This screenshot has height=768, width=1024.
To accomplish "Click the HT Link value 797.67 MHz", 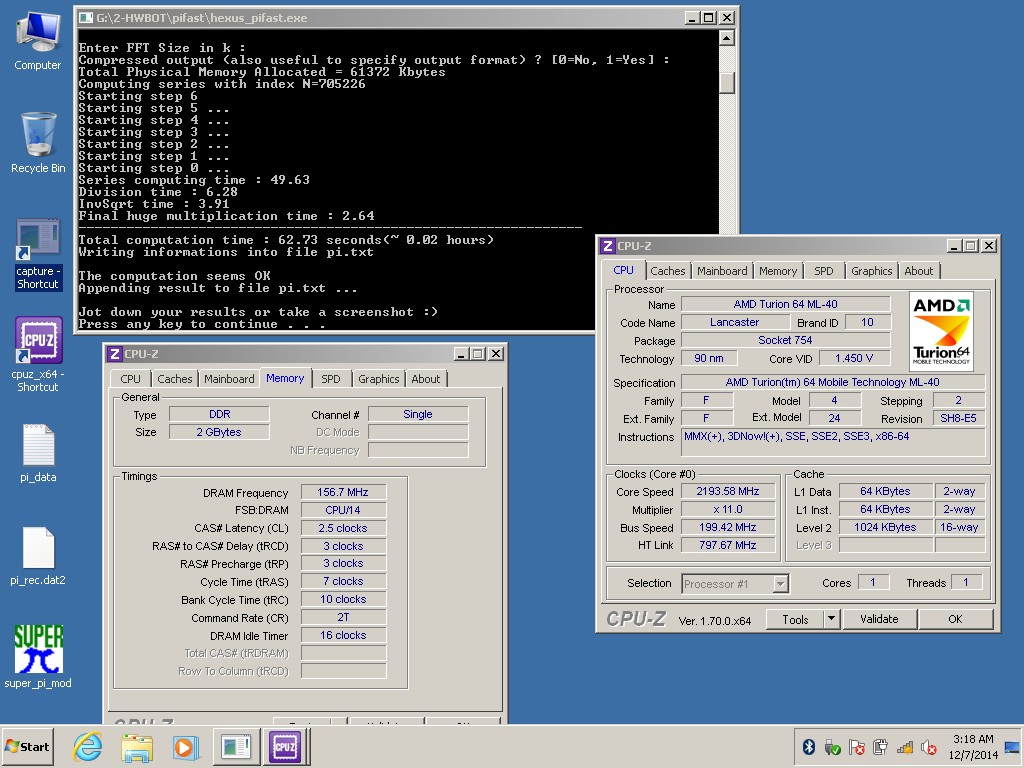I will pyautogui.click(x=728, y=545).
